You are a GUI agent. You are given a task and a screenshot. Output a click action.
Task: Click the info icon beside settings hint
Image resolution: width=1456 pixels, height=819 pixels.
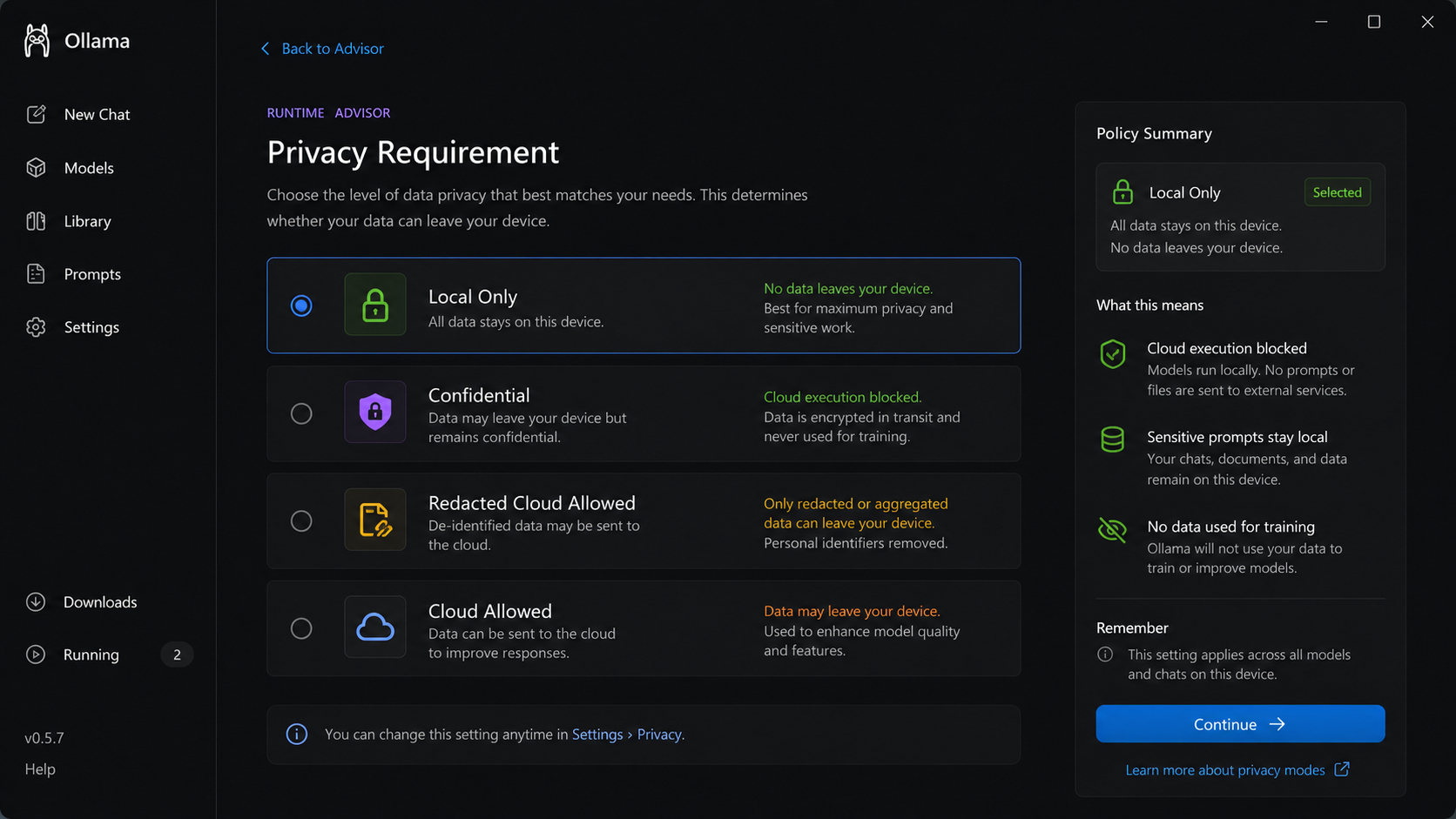(x=297, y=734)
